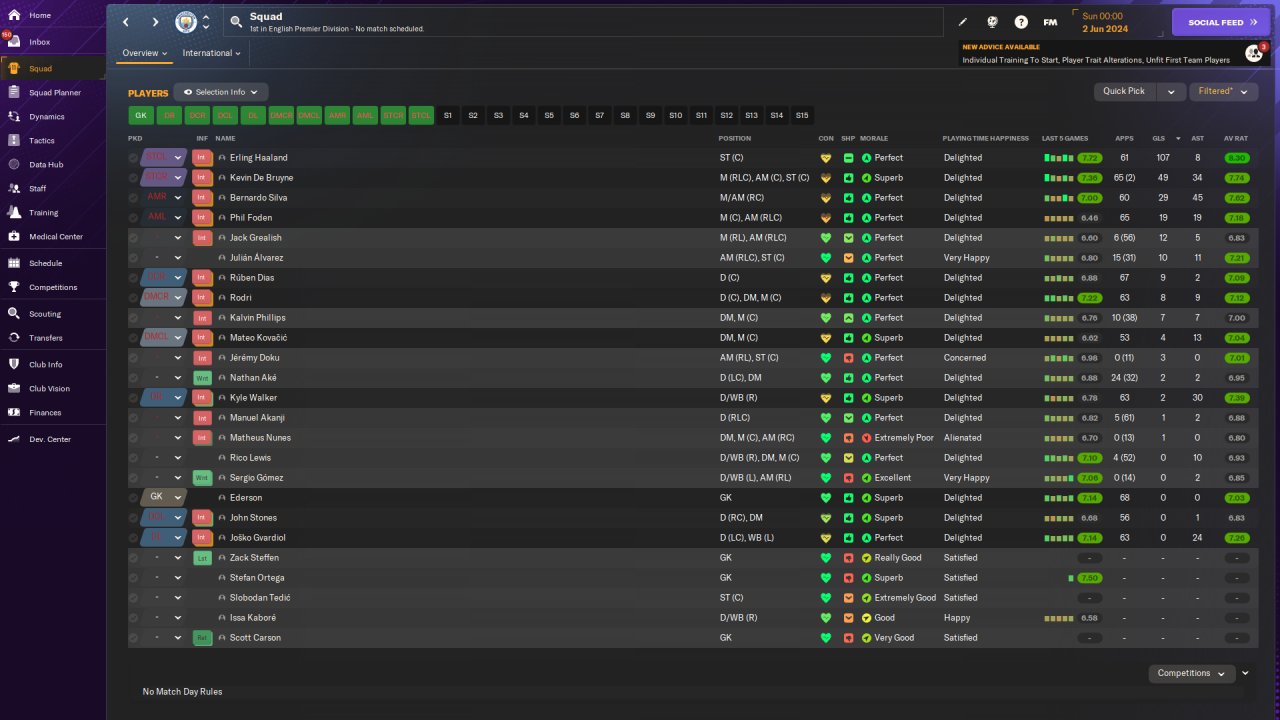The height and width of the screenshot is (720, 1280).
Task: Sort by the MORALE column header
Action: (874, 138)
